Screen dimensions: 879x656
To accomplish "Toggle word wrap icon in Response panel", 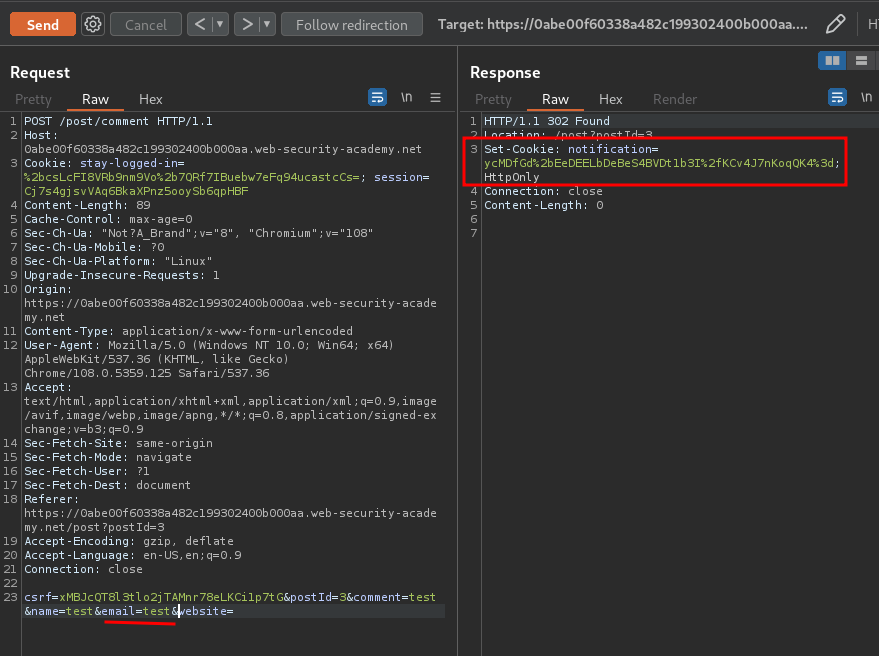I will point(838,97).
